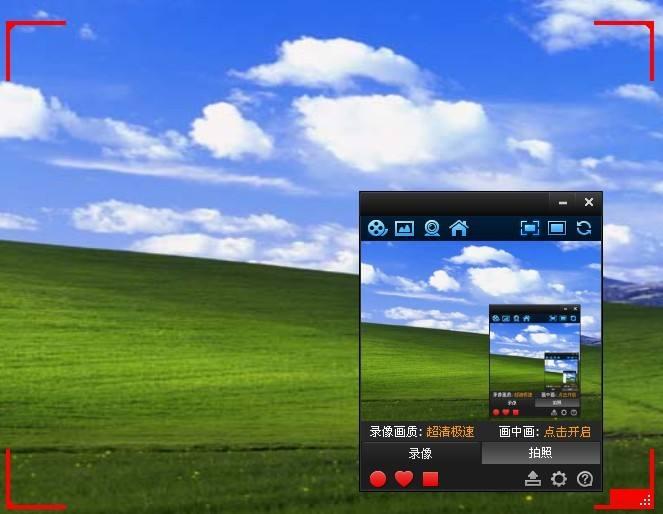Open the help question mark icon
Screen dimensions: 663x514
(x=585, y=479)
